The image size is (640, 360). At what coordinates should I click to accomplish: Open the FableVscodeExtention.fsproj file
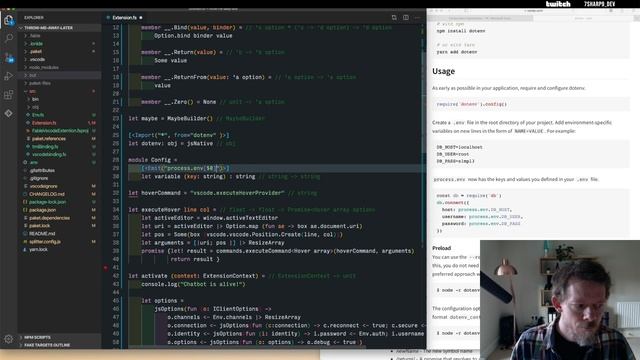click(x=60, y=131)
